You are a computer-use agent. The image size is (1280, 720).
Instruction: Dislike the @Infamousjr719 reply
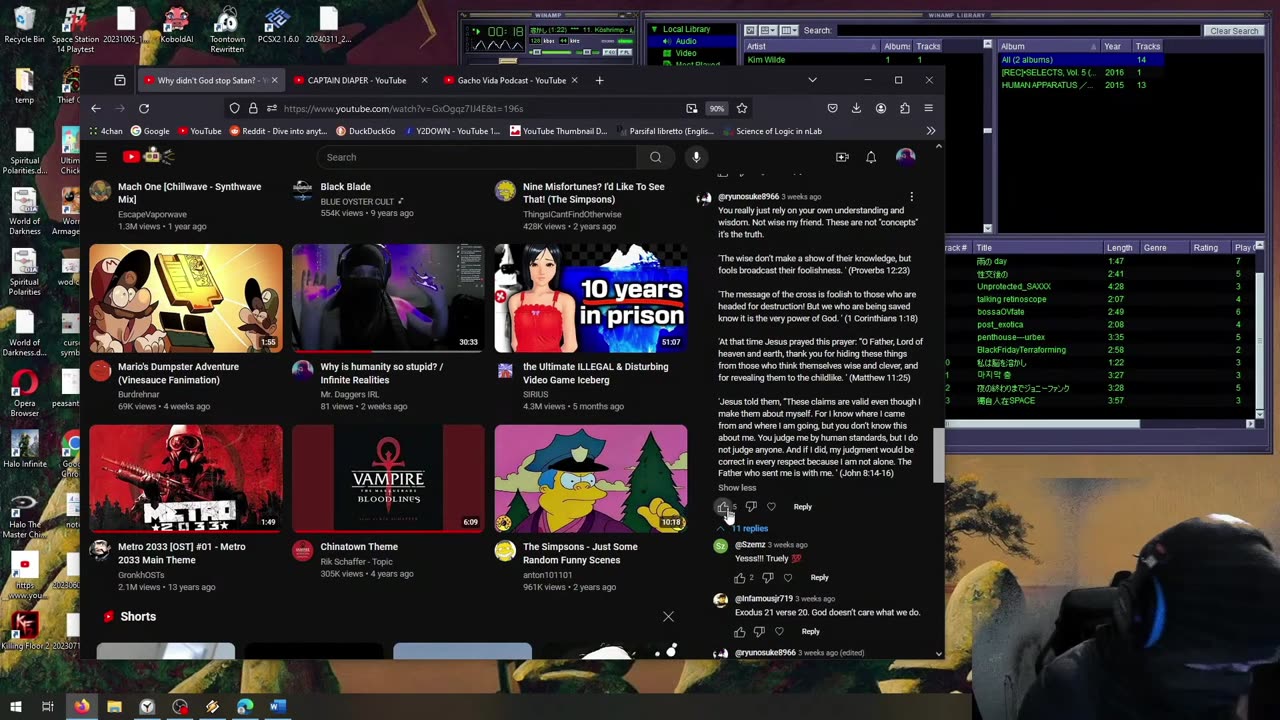click(759, 632)
